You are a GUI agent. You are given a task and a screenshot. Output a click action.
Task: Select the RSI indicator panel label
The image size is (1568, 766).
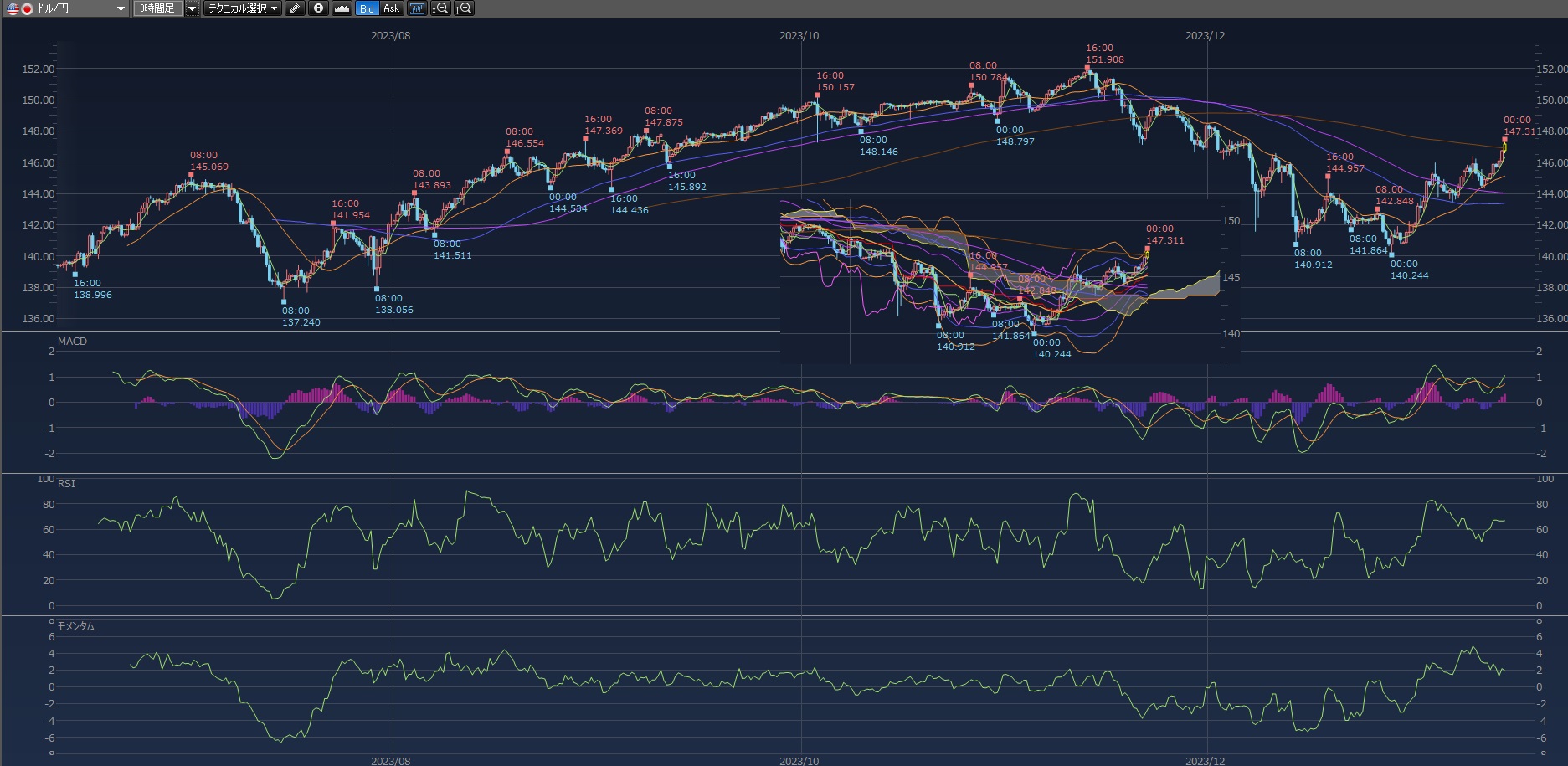[x=66, y=484]
